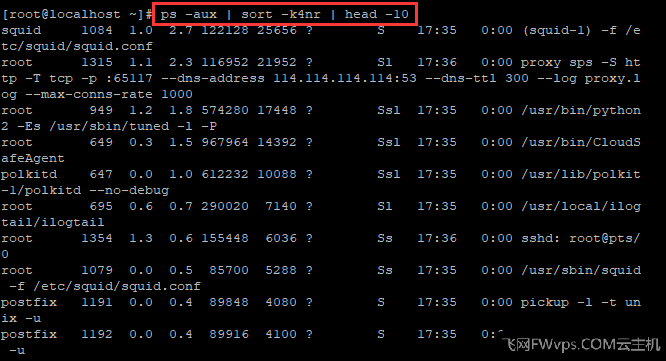Click the VSZ value 612232

(x=225, y=175)
